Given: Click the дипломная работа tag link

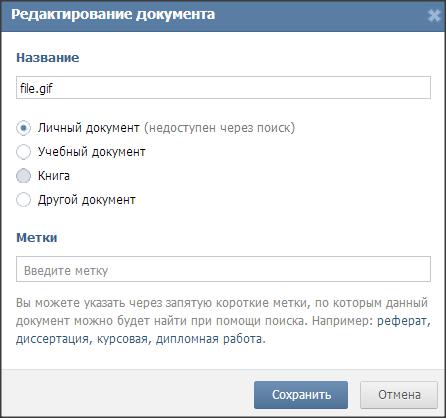Looking at the screenshot, I should click(x=209, y=339).
